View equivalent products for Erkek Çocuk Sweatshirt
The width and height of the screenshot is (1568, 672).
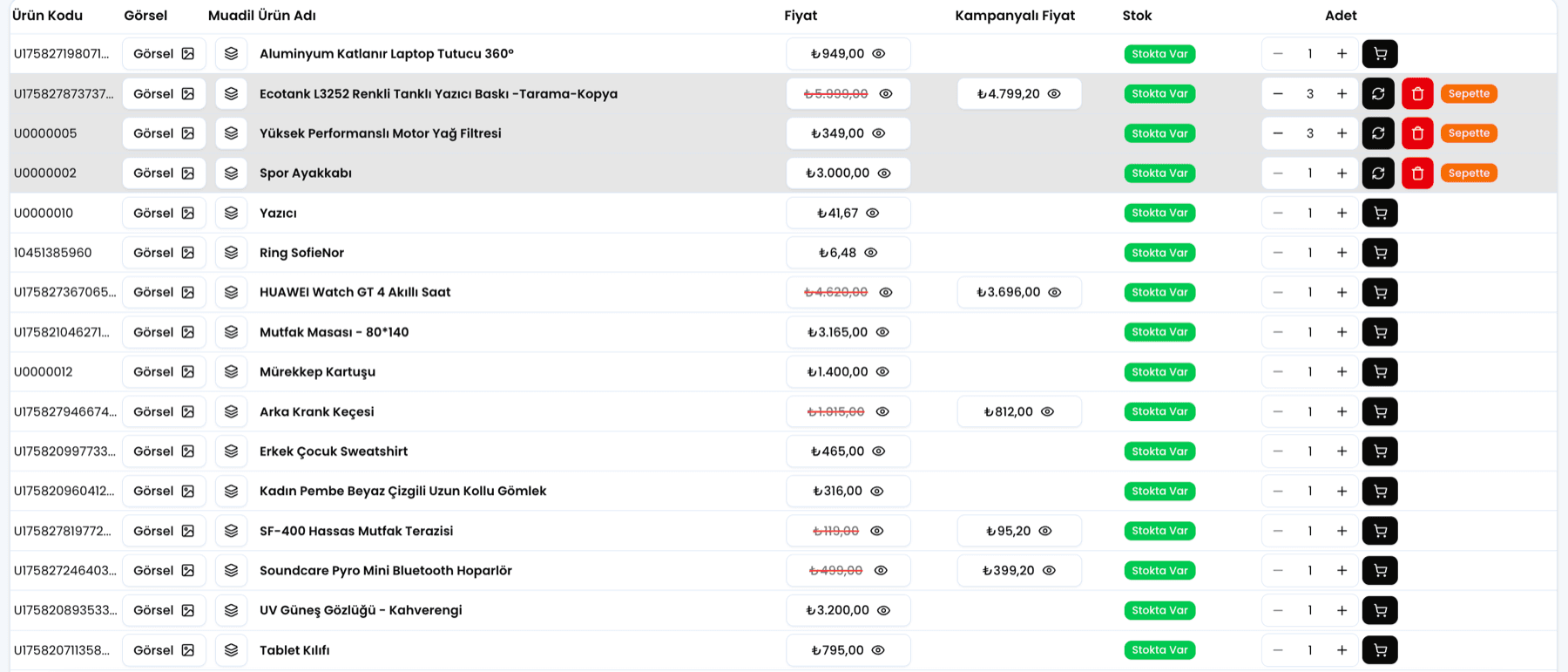[x=231, y=451]
